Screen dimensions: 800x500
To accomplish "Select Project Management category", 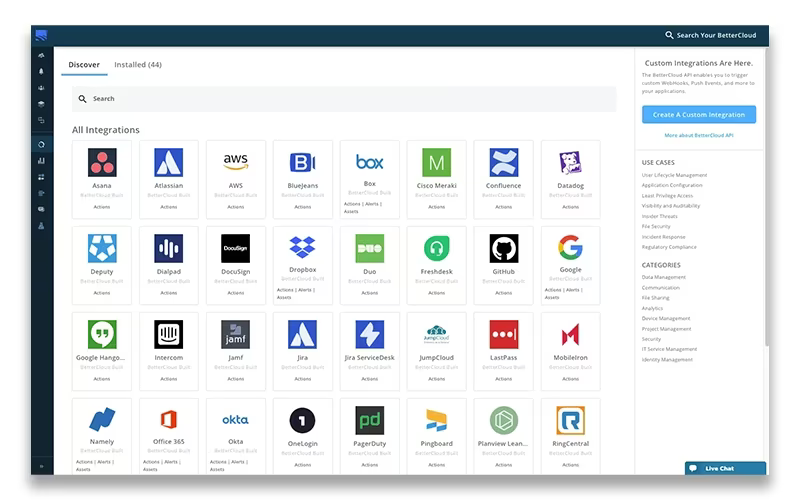I will pyautogui.click(x=666, y=329).
